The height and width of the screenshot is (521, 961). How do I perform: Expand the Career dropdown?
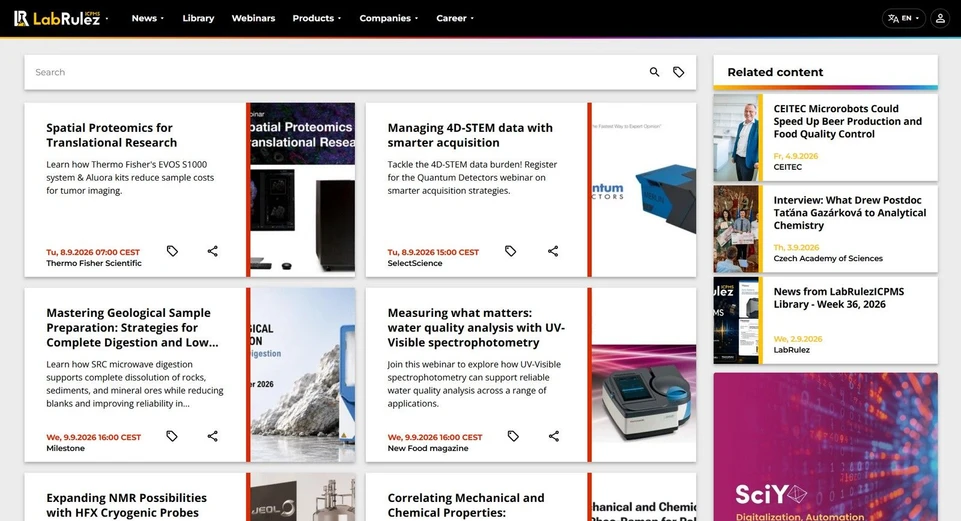click(x=455, y=18)
